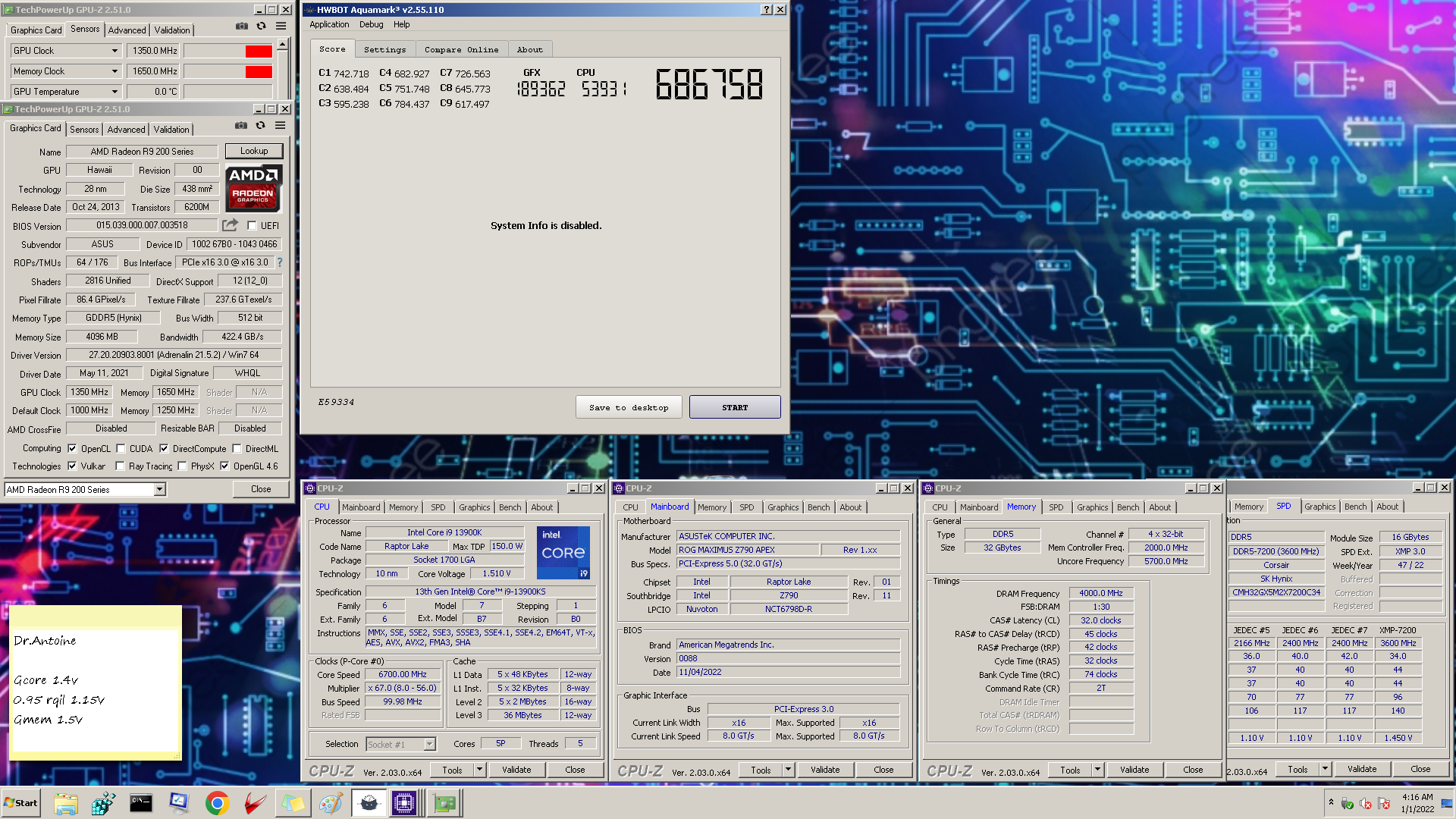Open the hamburger menu in the GPU-Z Graphics Card window
This screenshot has height=819, width=1456.
click(x=280, y=126)
